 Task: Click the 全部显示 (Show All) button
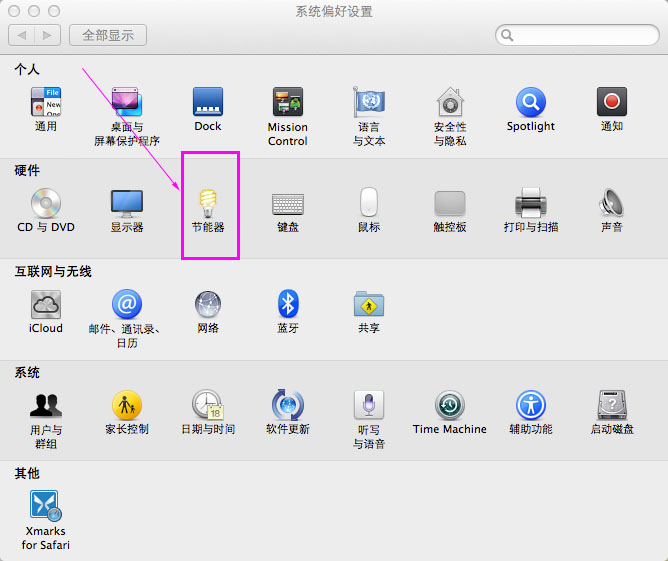108,35
